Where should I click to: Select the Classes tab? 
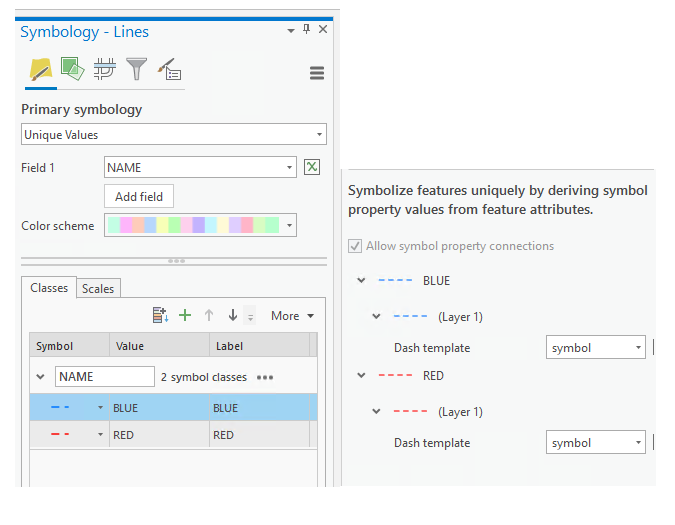[x=49, y=288]
